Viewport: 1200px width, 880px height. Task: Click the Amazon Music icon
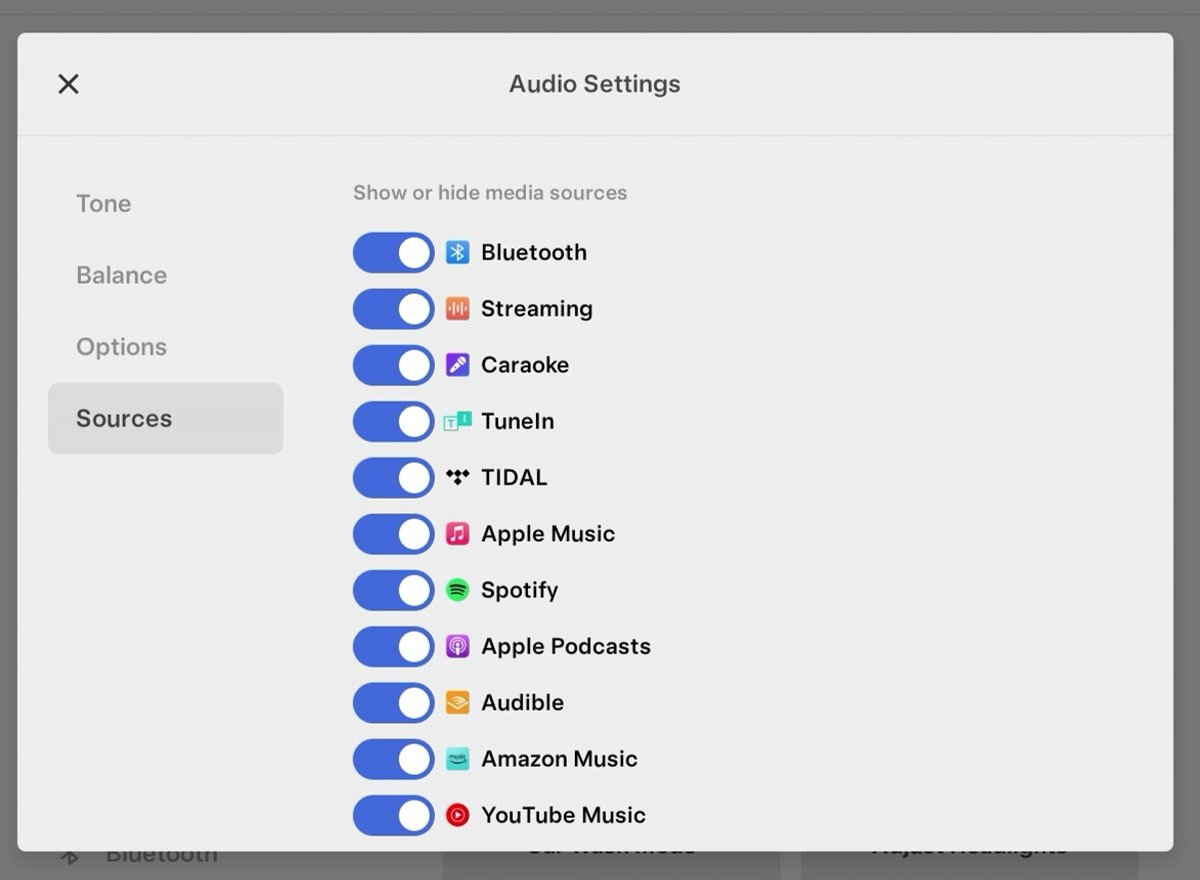pos(457,759)
